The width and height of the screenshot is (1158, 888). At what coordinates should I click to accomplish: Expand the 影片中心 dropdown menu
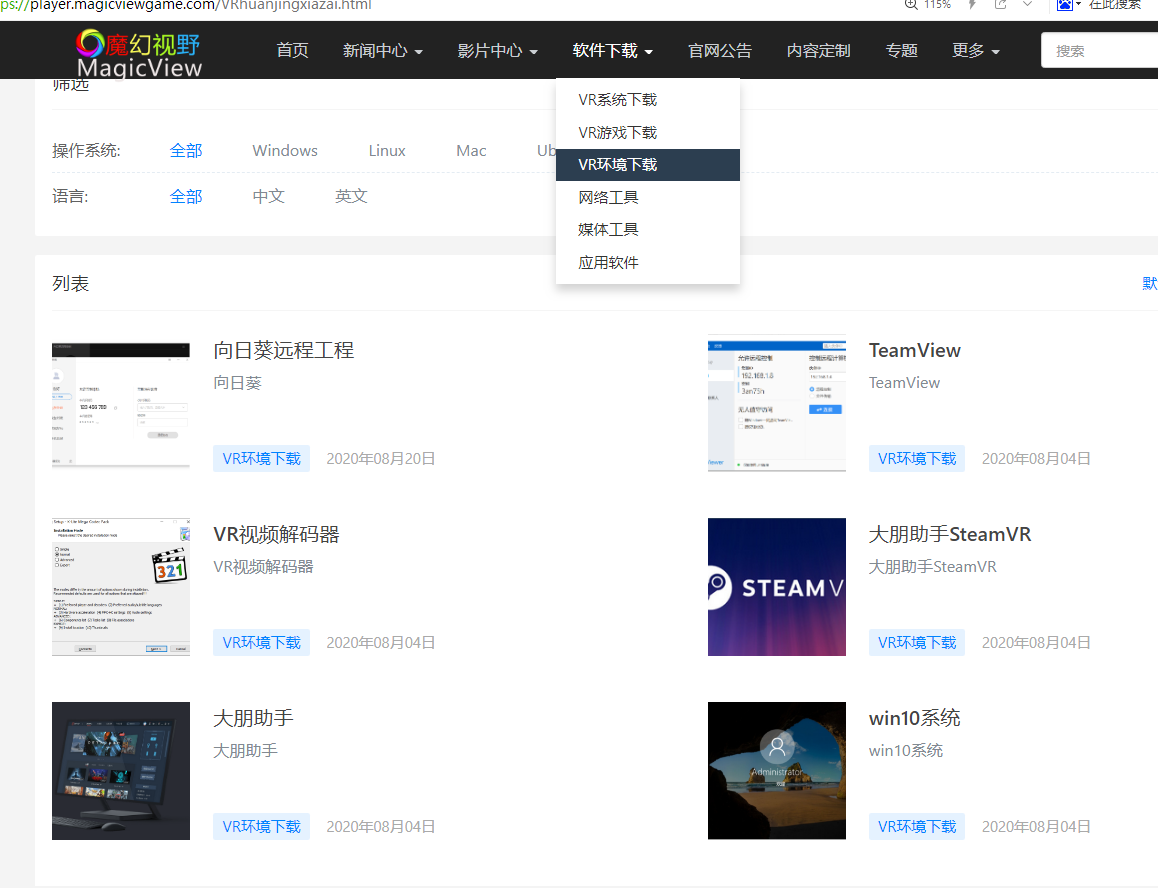[x=497, y=50]
